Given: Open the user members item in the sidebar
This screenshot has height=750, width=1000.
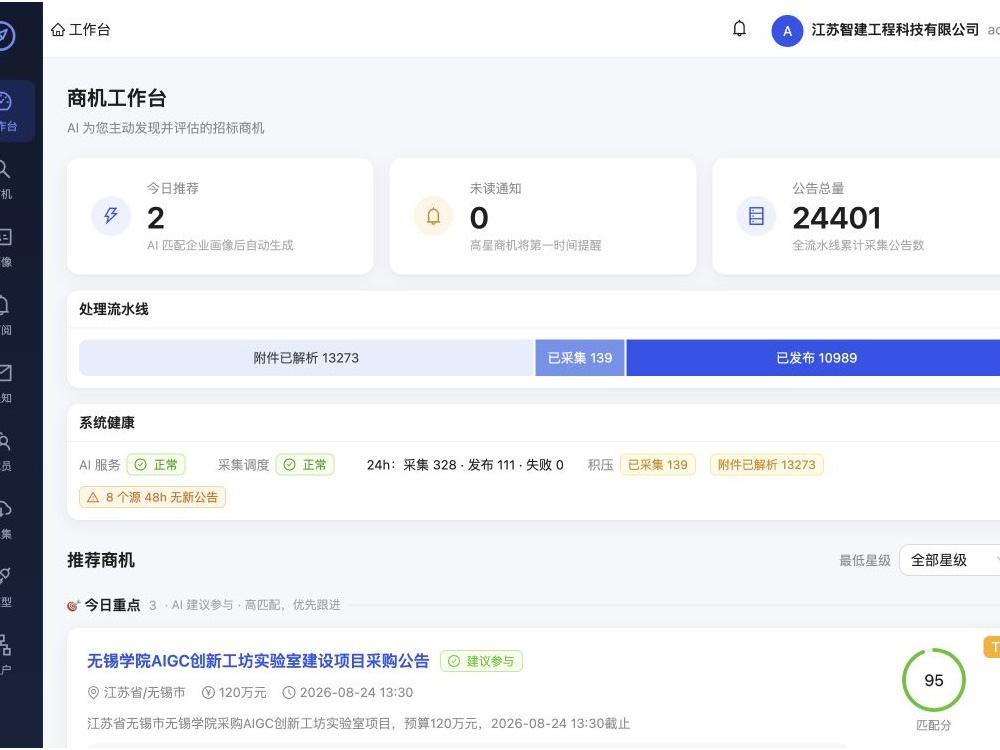Looking at the screenshot, I should pos(5,452).
